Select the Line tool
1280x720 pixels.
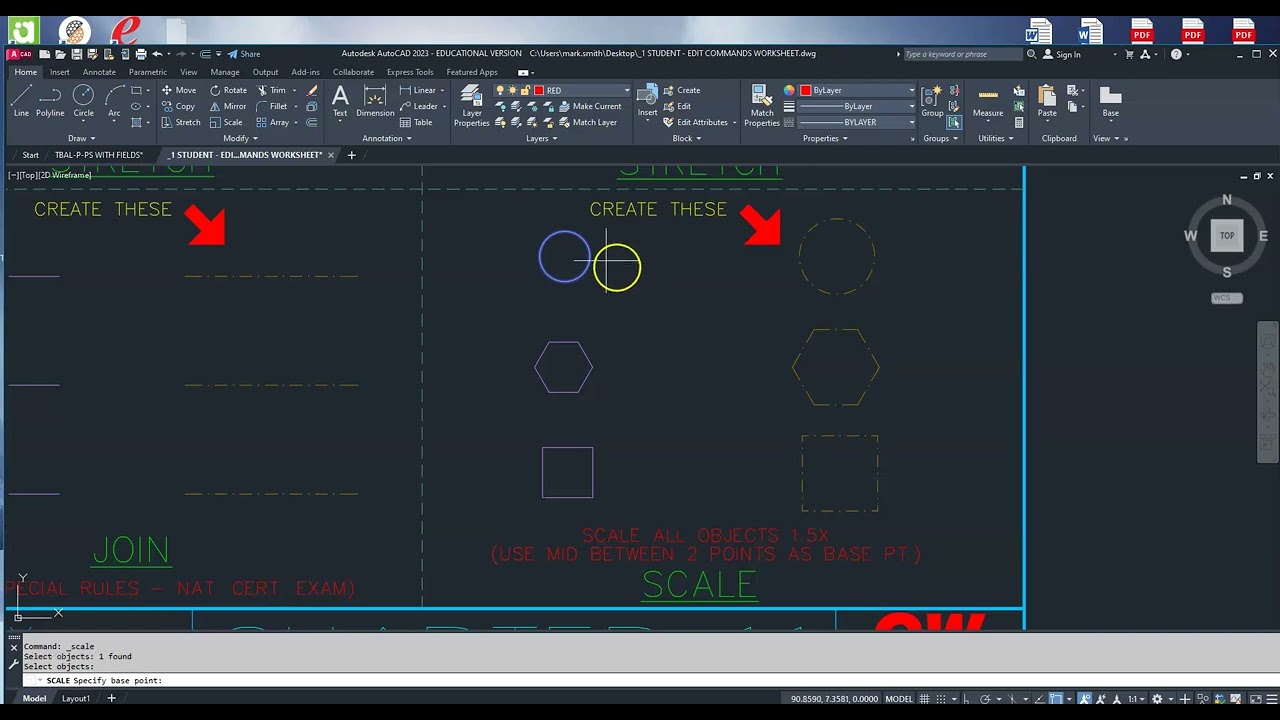[21, 101]
